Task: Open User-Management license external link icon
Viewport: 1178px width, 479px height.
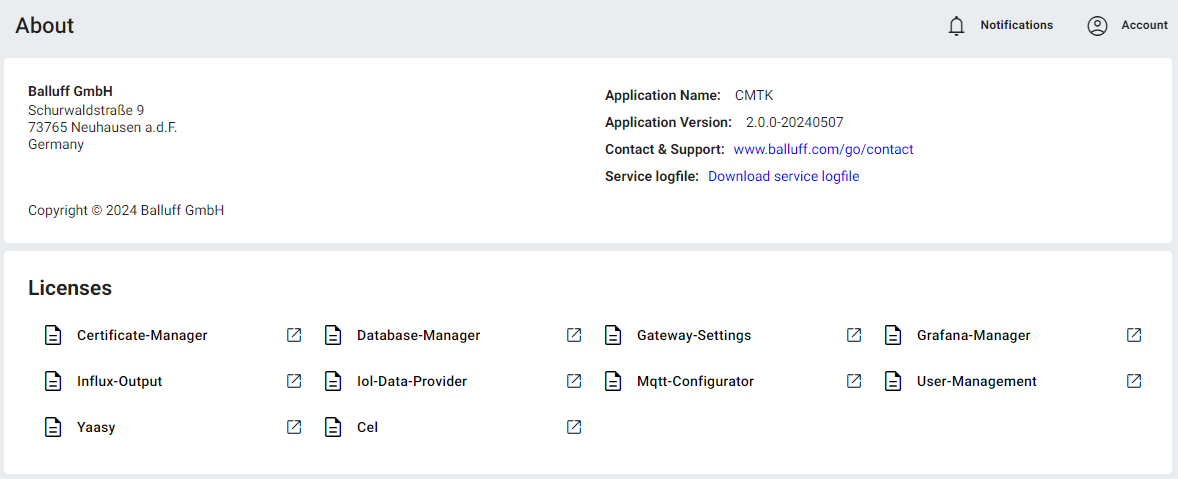Action: 1134,381
